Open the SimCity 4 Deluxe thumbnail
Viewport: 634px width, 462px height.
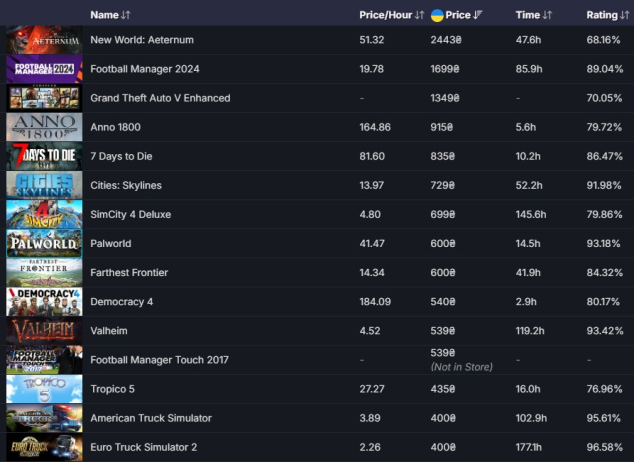point(44,214)
